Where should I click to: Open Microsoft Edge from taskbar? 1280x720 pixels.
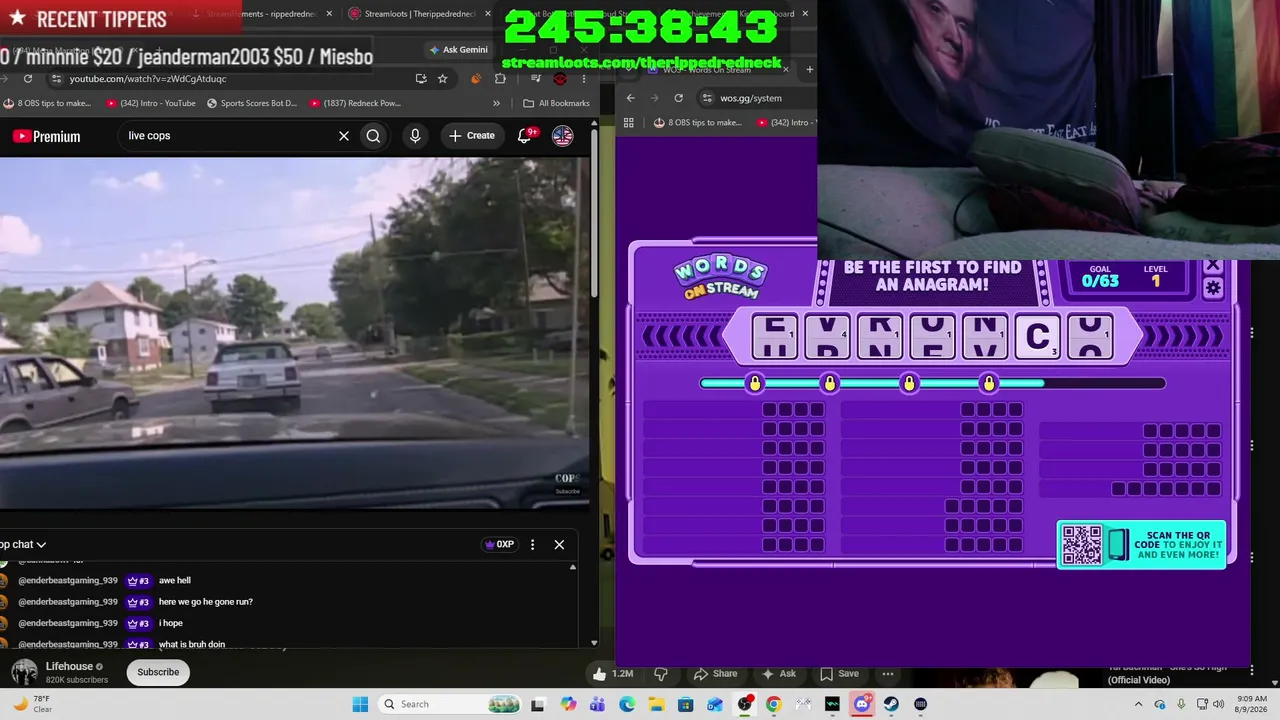pos(627,704)
